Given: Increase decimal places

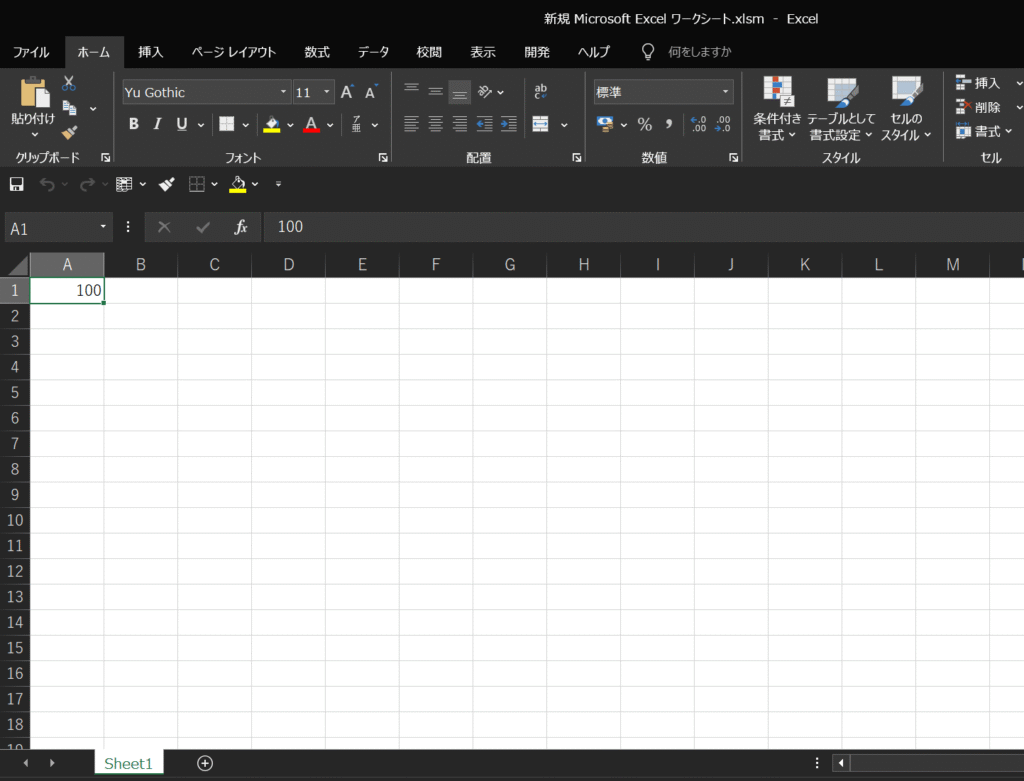Looking at the screenshot, I should tap(698, 124).
